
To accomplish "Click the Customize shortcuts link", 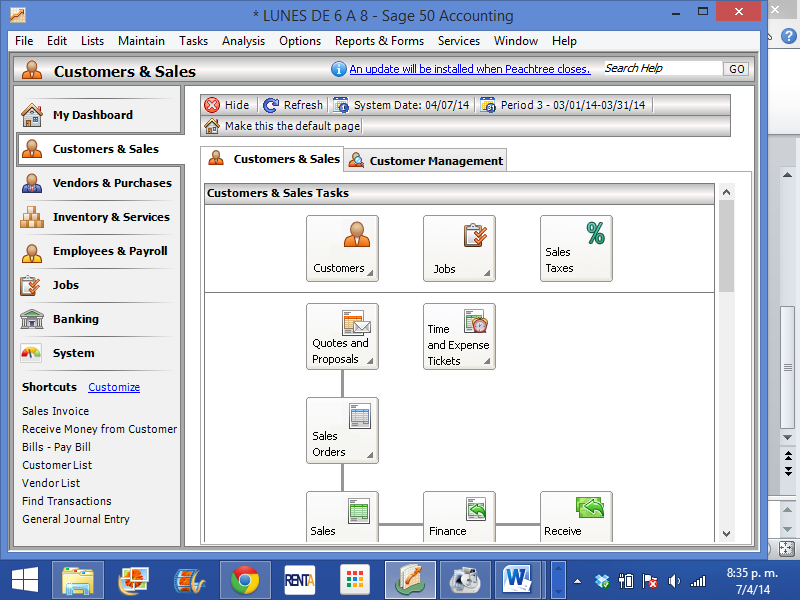I will pyautogui.click(x=114, y=387).
